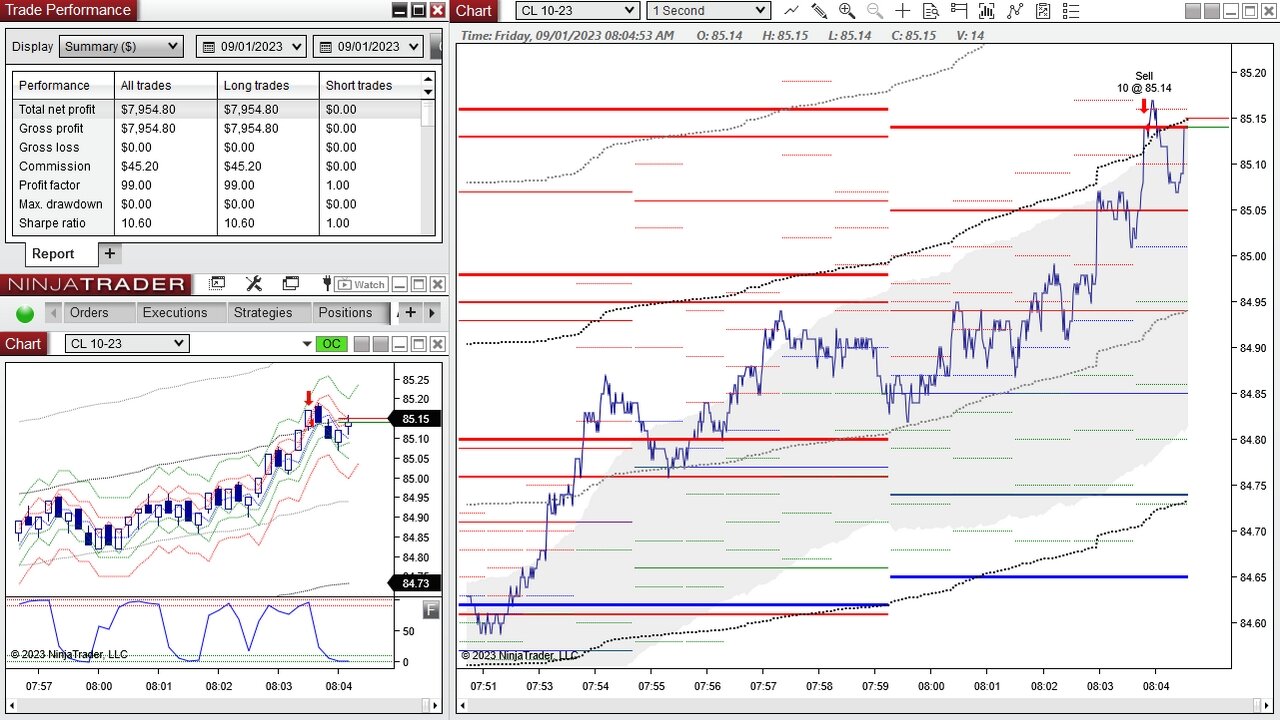The height and width of the screenshot is (720, 1280).
Task: Click the 85.15 price marker on small chart
Action: coord(413,419)
